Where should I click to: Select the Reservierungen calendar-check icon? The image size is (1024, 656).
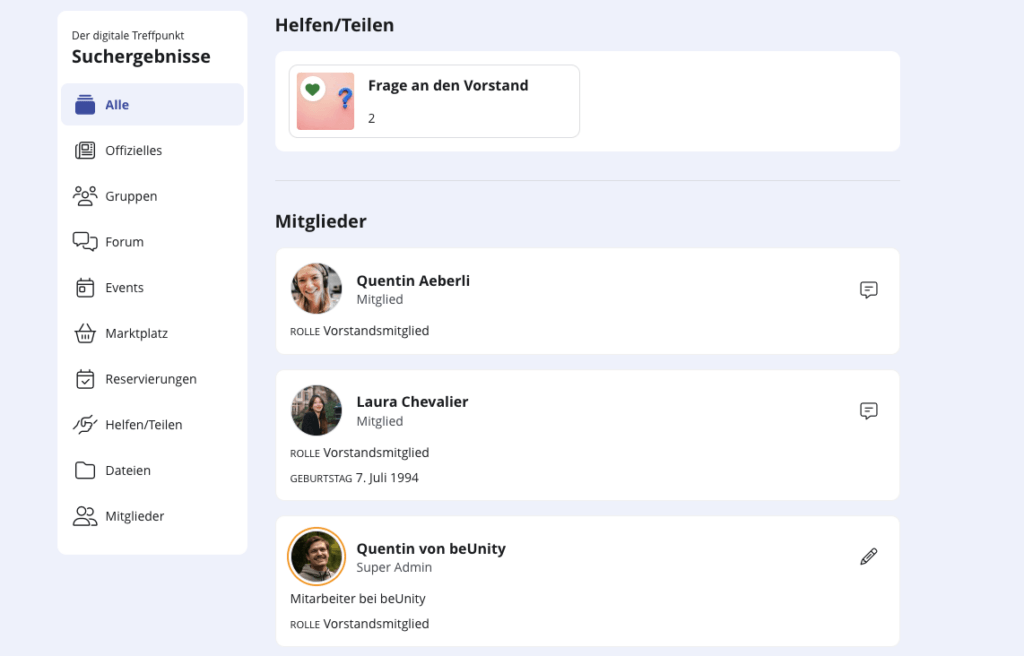85,379
